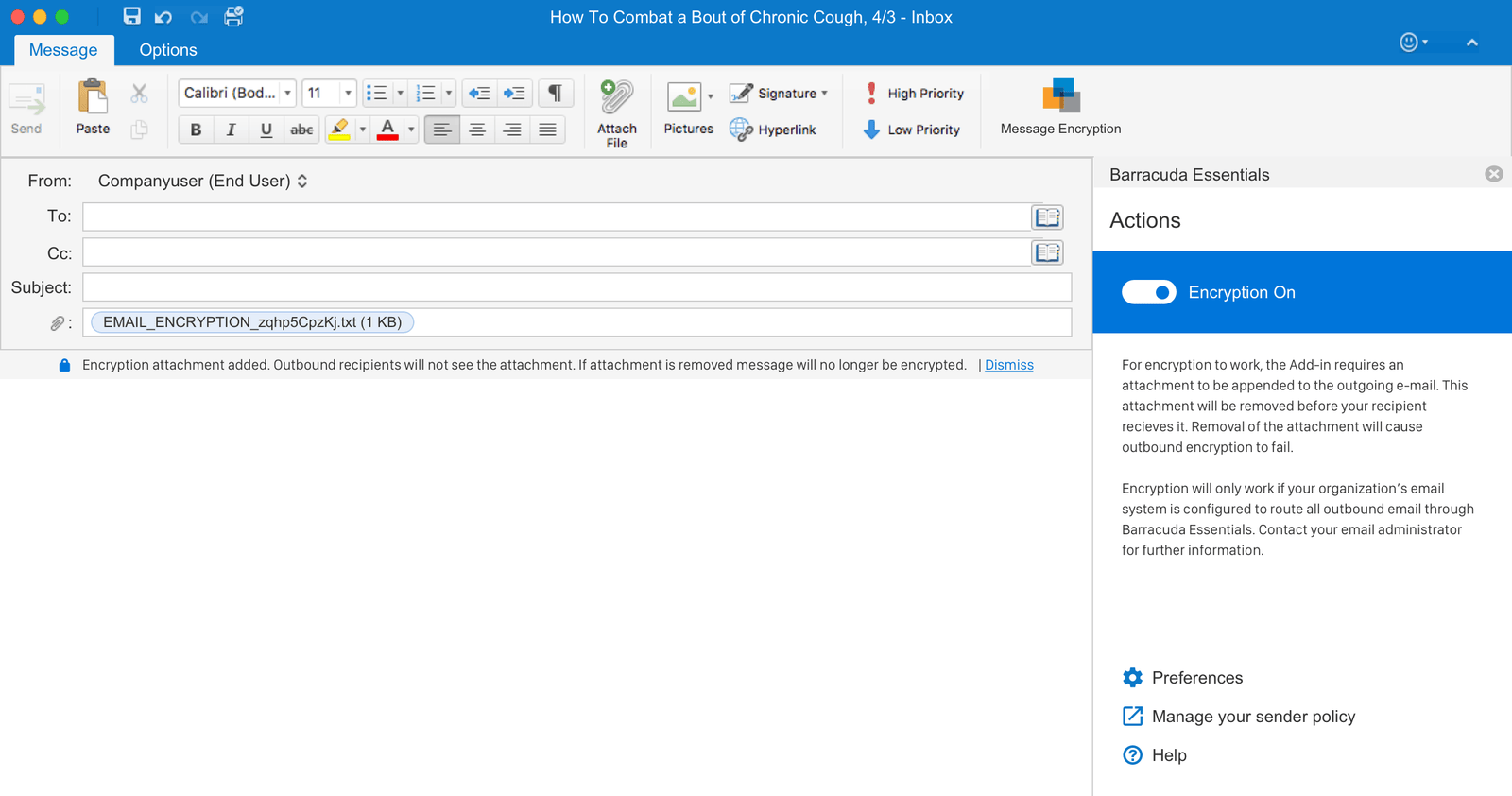Select the Message ribbon tab
This screenshot has height=796, width=1512.
click(63, 50)
